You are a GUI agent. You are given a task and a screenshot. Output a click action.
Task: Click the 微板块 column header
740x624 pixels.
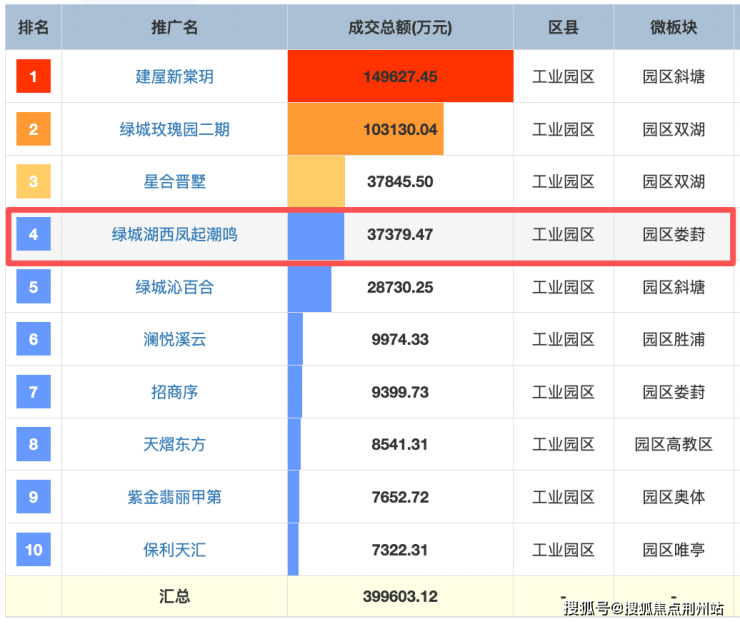pyautogui.click(x=673, y=27)
